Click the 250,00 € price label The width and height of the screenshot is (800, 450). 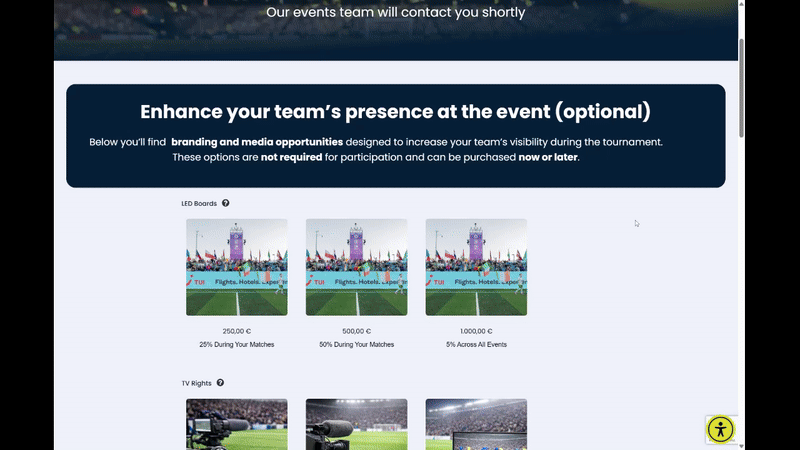237,331
